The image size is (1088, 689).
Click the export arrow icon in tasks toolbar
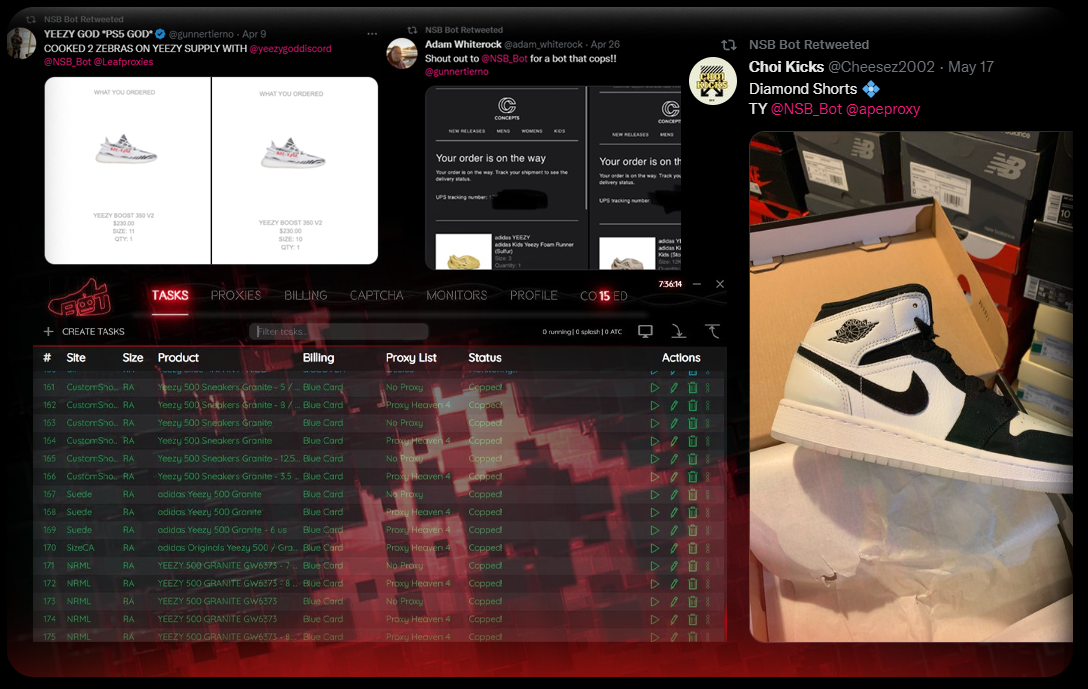pyautogui.click(x=713, y=331)
